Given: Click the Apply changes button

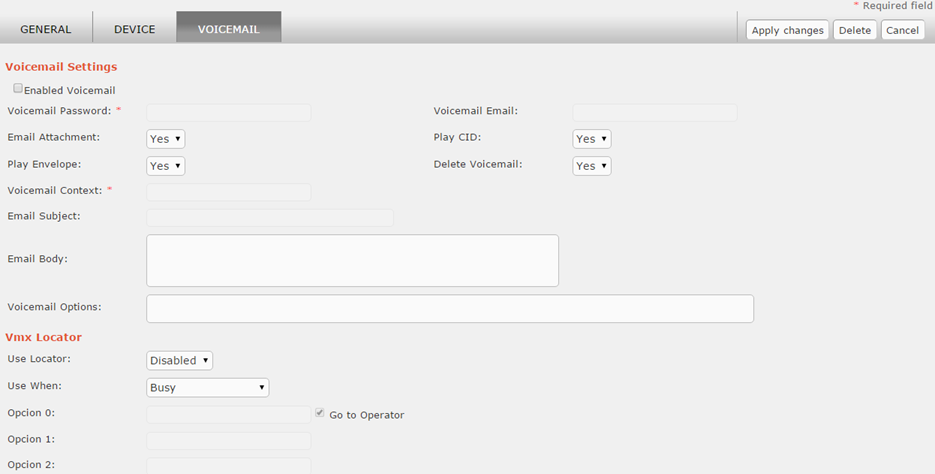Looking at the screenshot, I should (x=787, y=30).
